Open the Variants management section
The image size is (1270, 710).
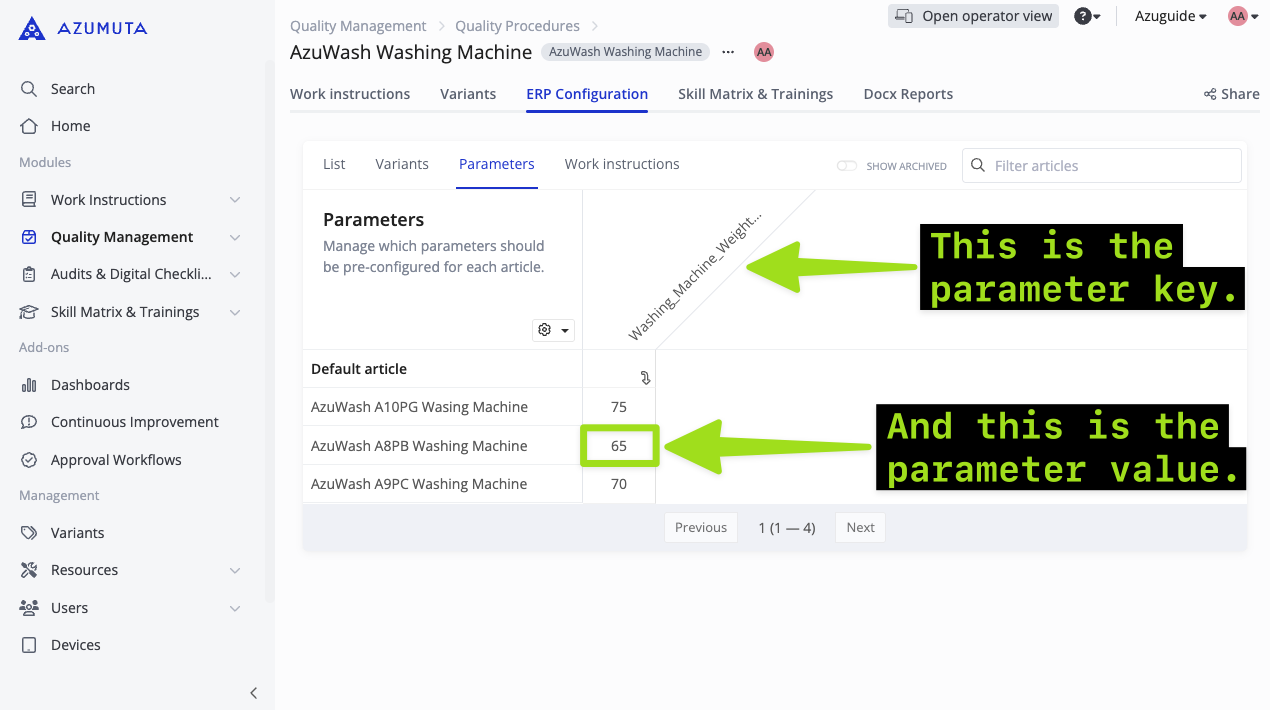[x=79, y=532]
